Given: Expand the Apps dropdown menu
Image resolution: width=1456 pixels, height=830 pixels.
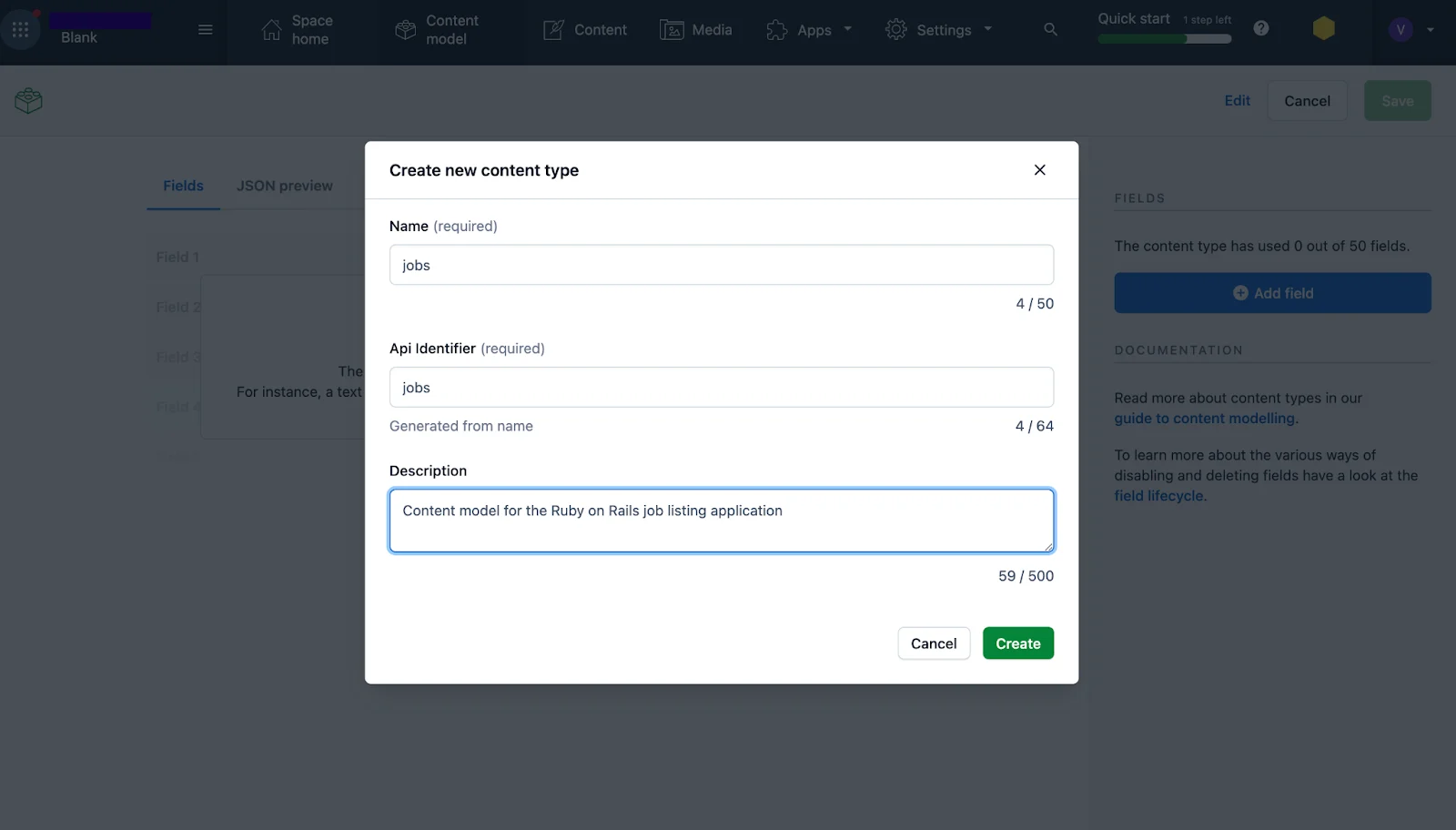Looking at the screenshot, I should [x=809, y=30].
